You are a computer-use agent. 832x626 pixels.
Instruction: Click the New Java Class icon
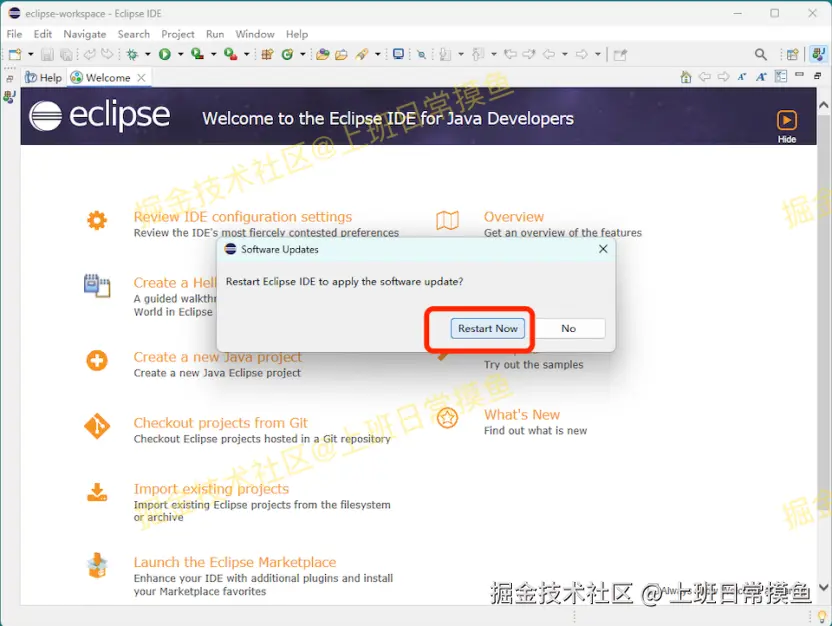point(288,54)
